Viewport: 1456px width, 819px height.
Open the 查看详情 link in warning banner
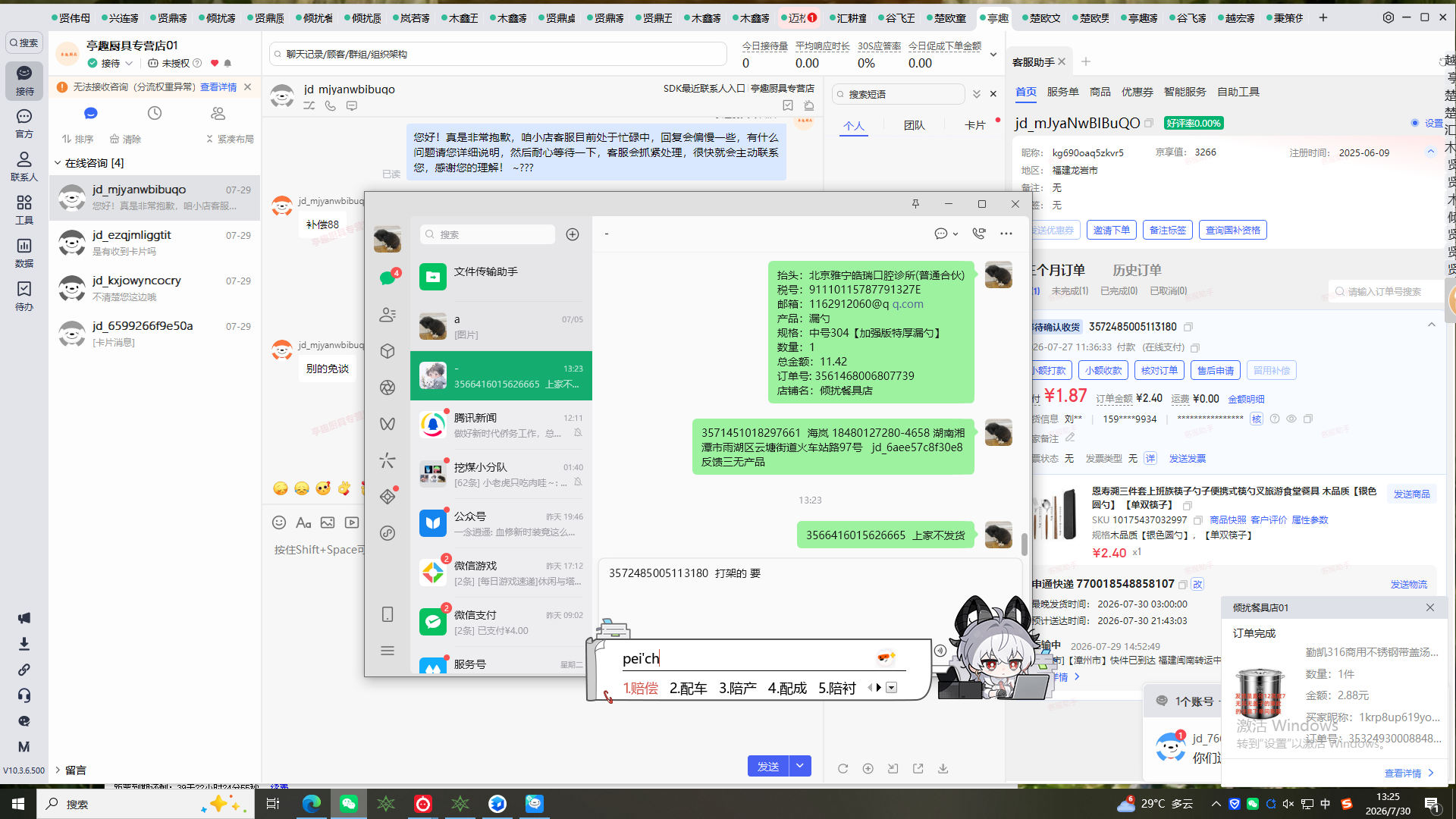(218, 87)
